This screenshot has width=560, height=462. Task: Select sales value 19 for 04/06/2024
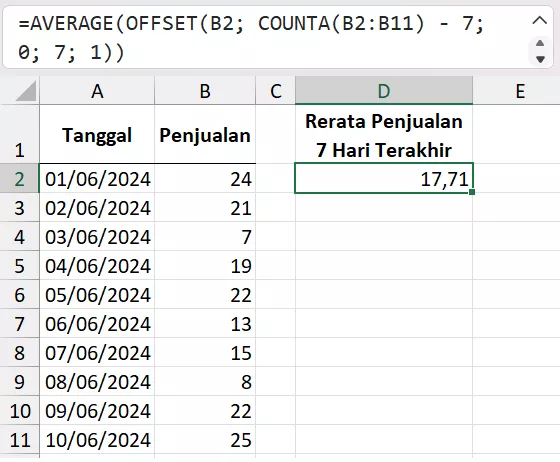[x=205, y=265]
